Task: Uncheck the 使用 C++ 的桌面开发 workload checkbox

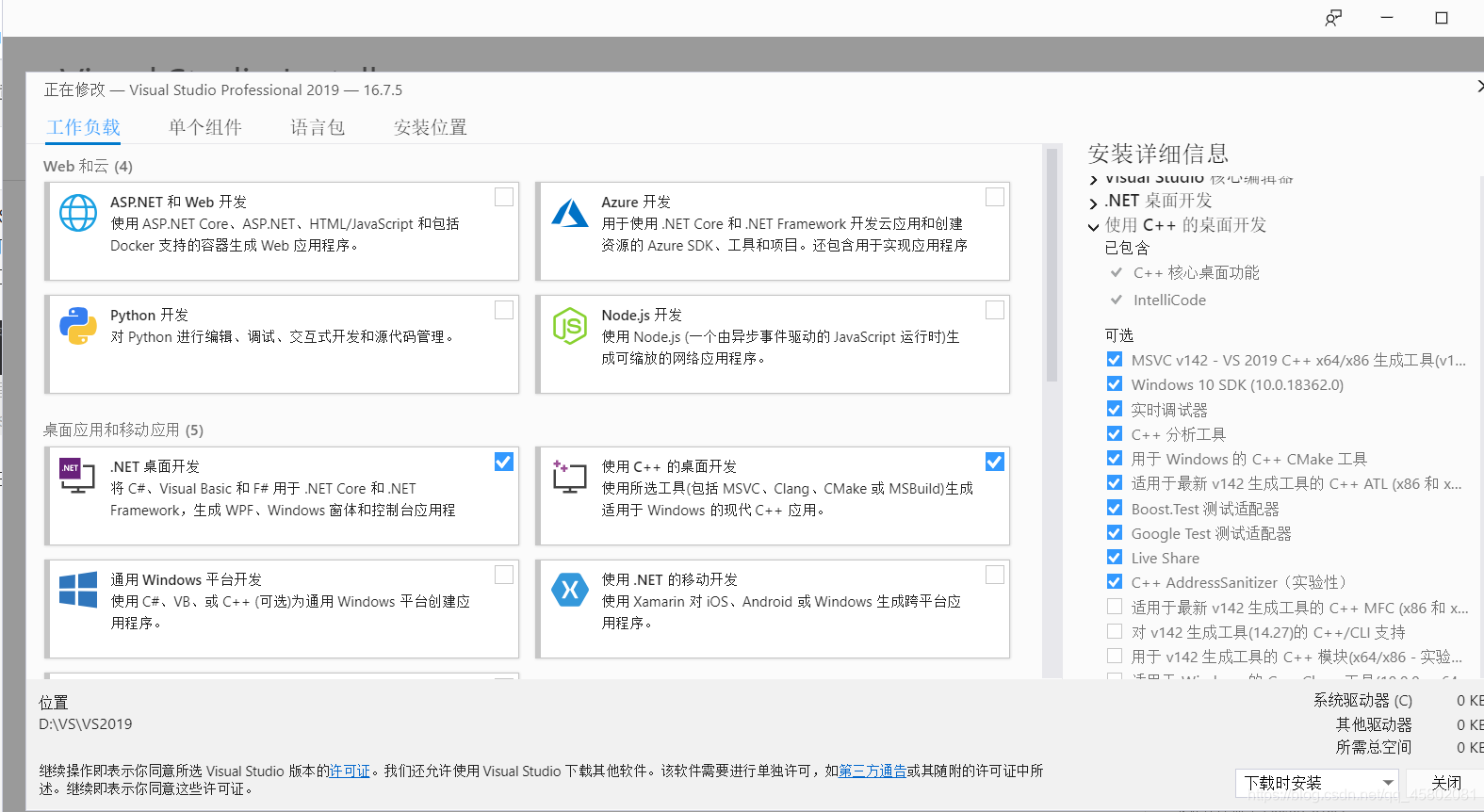Action: [995, 462]
